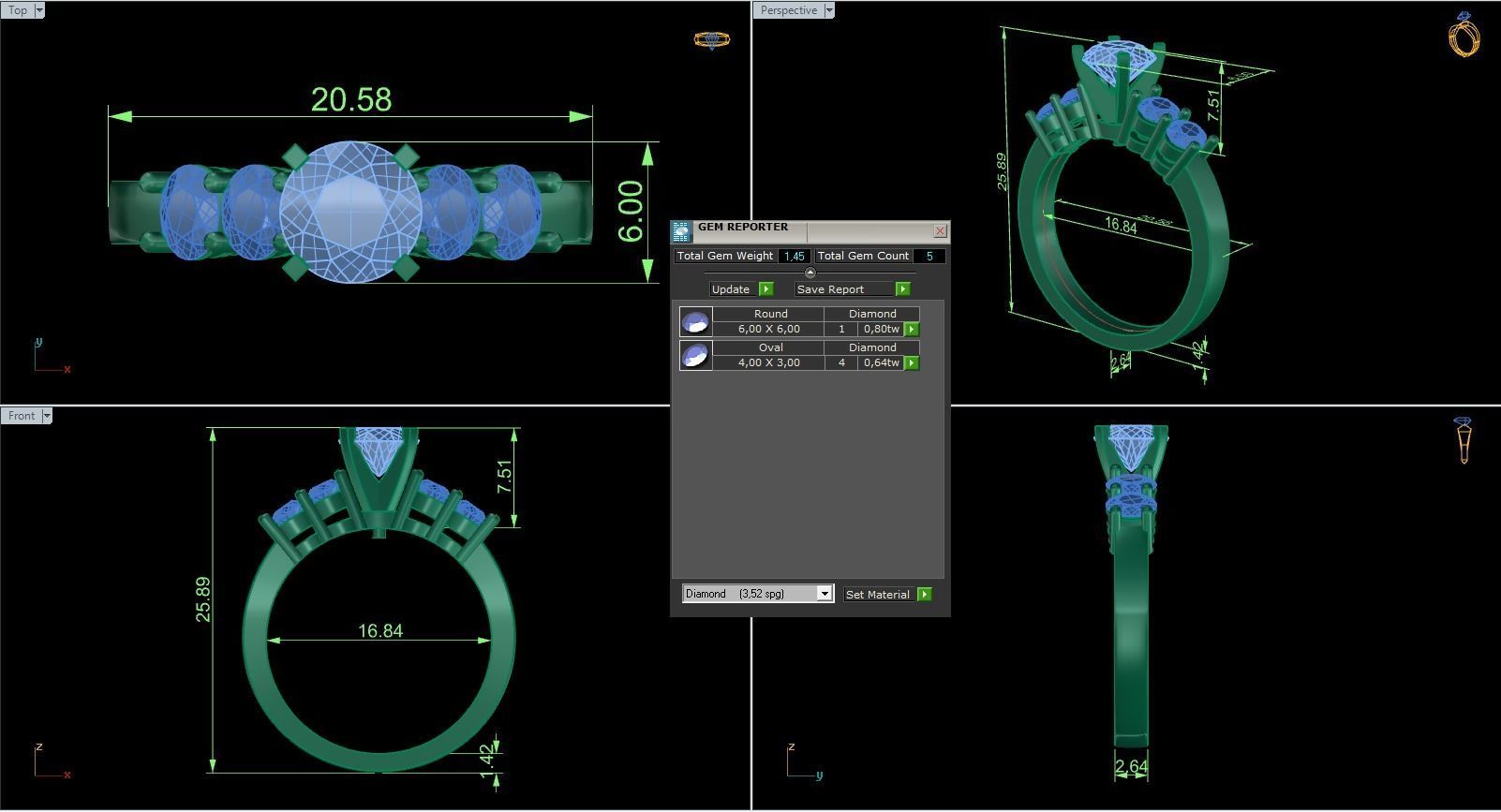Click the green arrow on the Round diamond row
Screen dimensions: 1501x812
click(x=912, y=330)
